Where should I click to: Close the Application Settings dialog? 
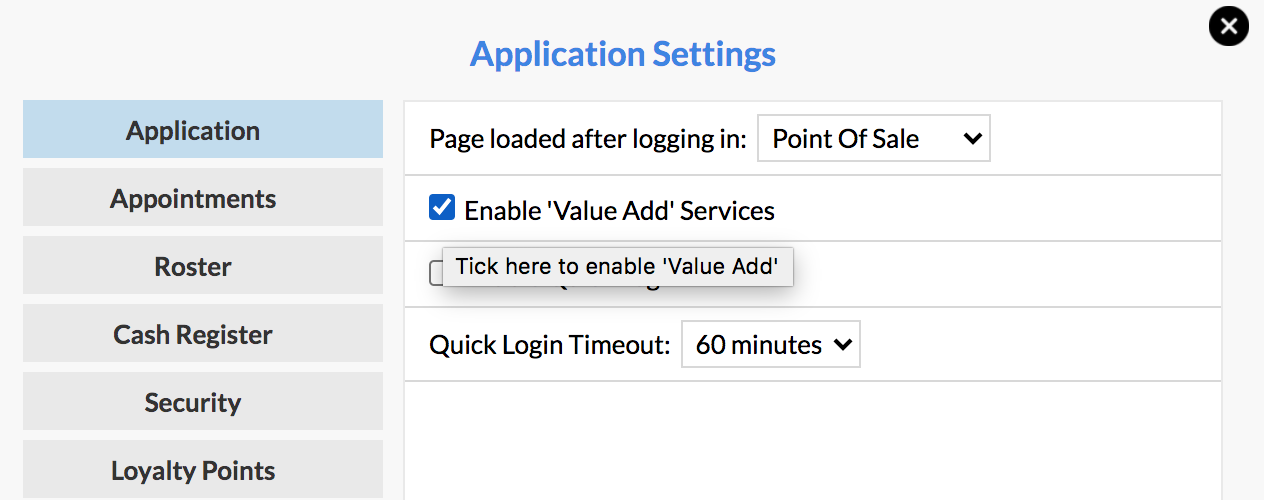[1229, 26]
